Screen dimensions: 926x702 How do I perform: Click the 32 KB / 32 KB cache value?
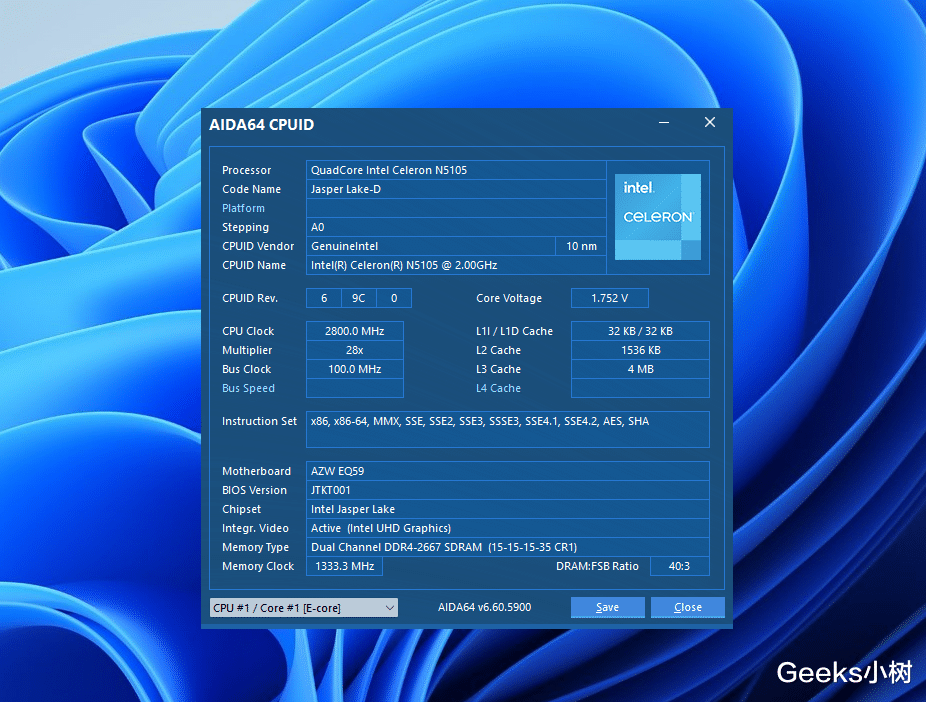coord(640,331)
